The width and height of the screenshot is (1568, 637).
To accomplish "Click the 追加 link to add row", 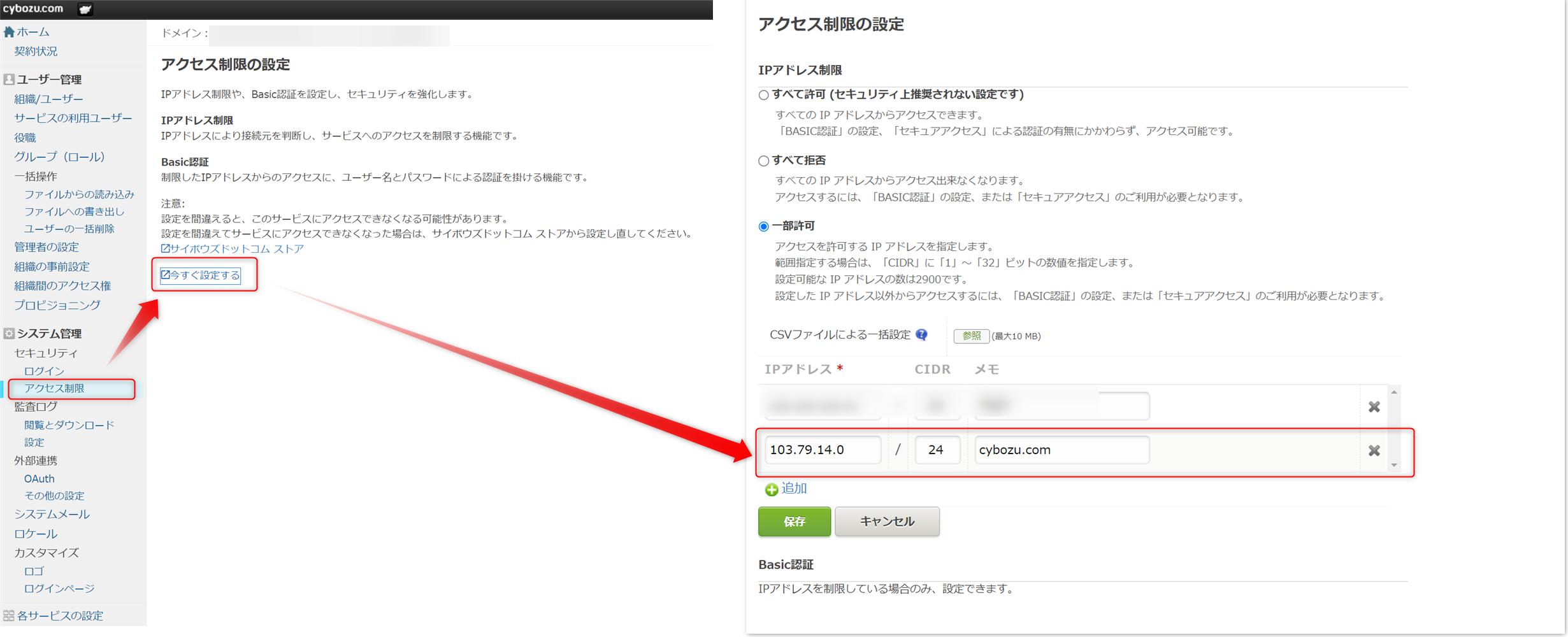I will point(794,489).
